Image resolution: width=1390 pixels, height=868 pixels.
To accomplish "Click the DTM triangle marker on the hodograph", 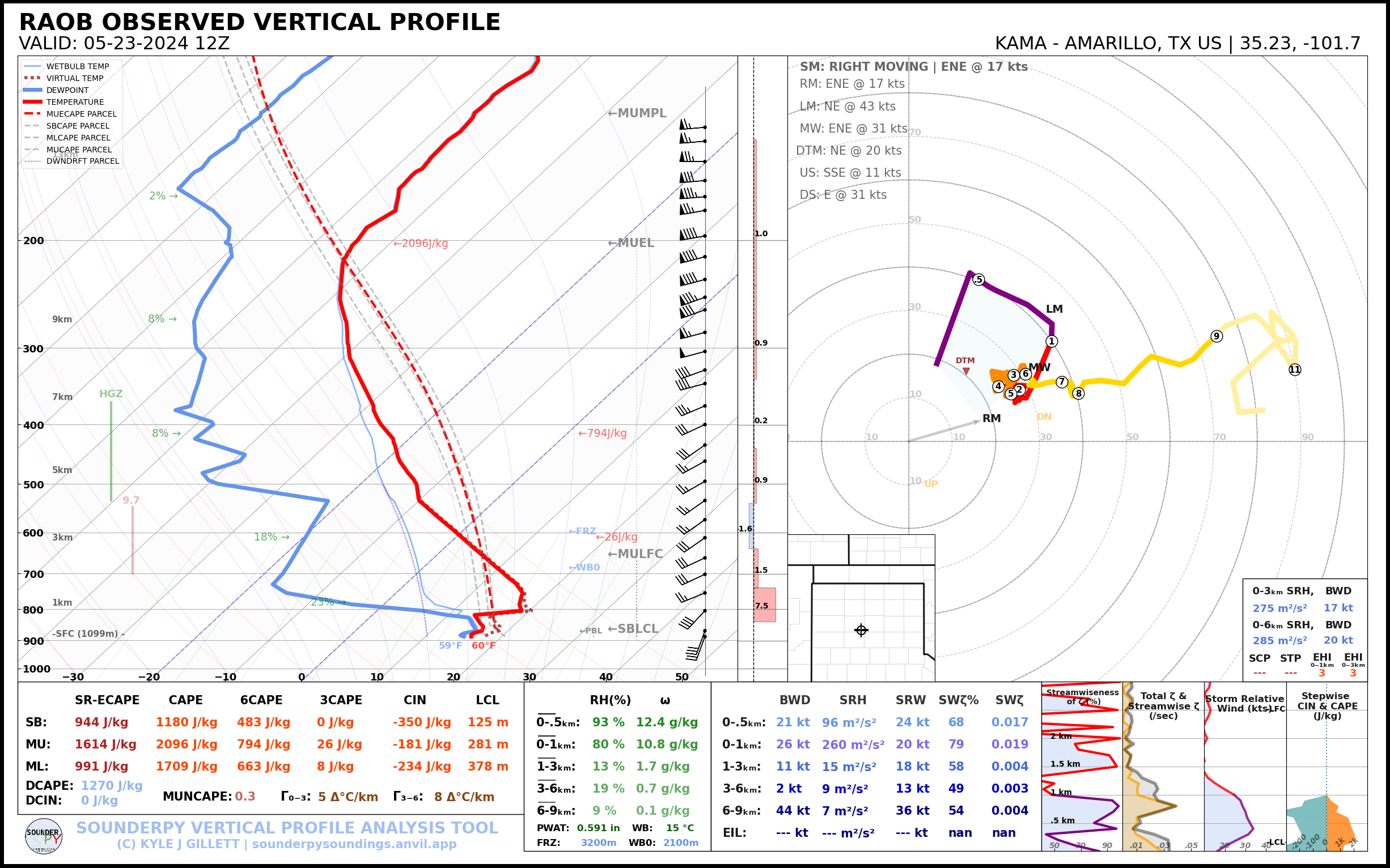I will pyautogui.click(x=966, y=372).
